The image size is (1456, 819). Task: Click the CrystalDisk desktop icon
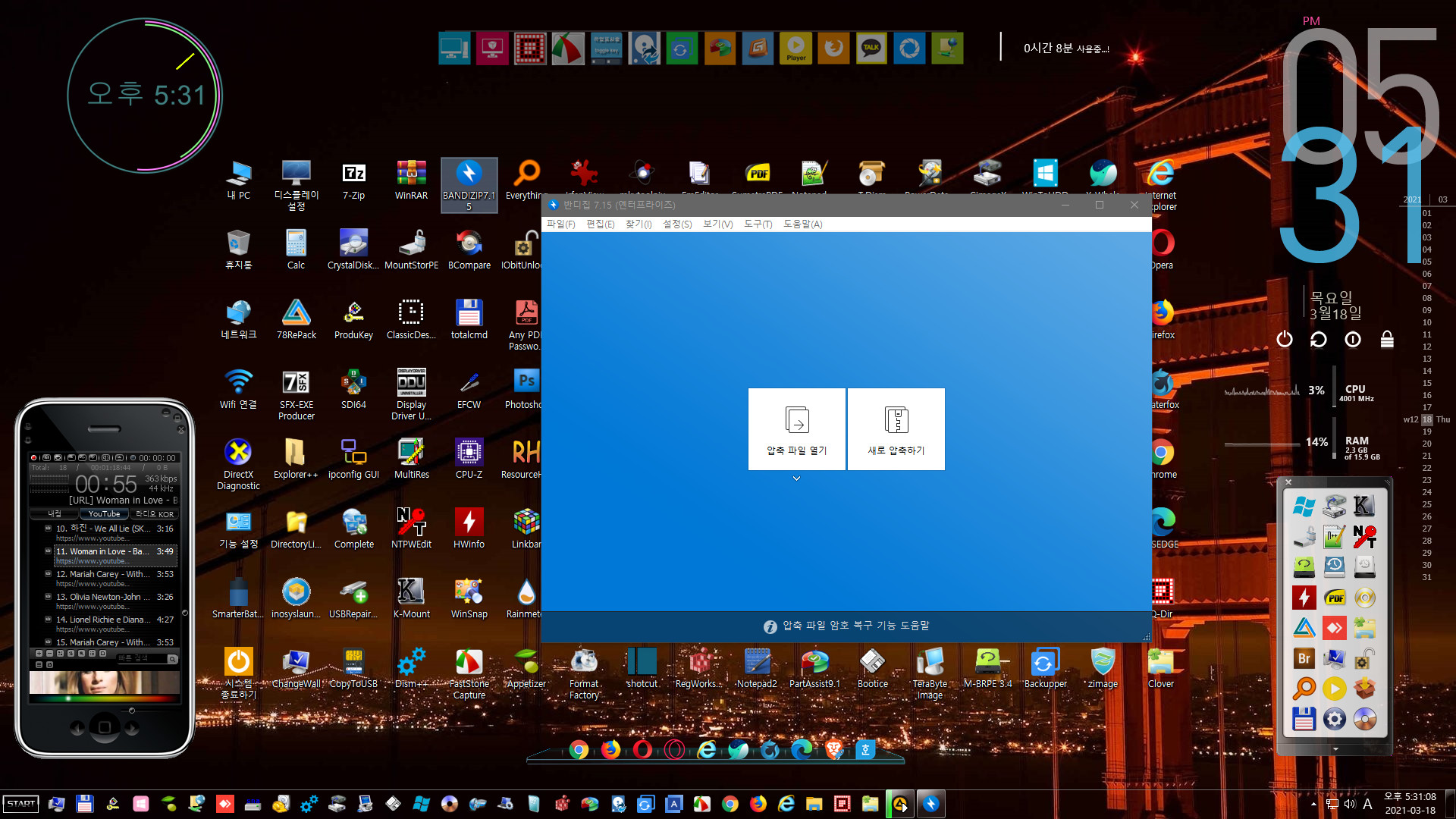tap(353, 250)
